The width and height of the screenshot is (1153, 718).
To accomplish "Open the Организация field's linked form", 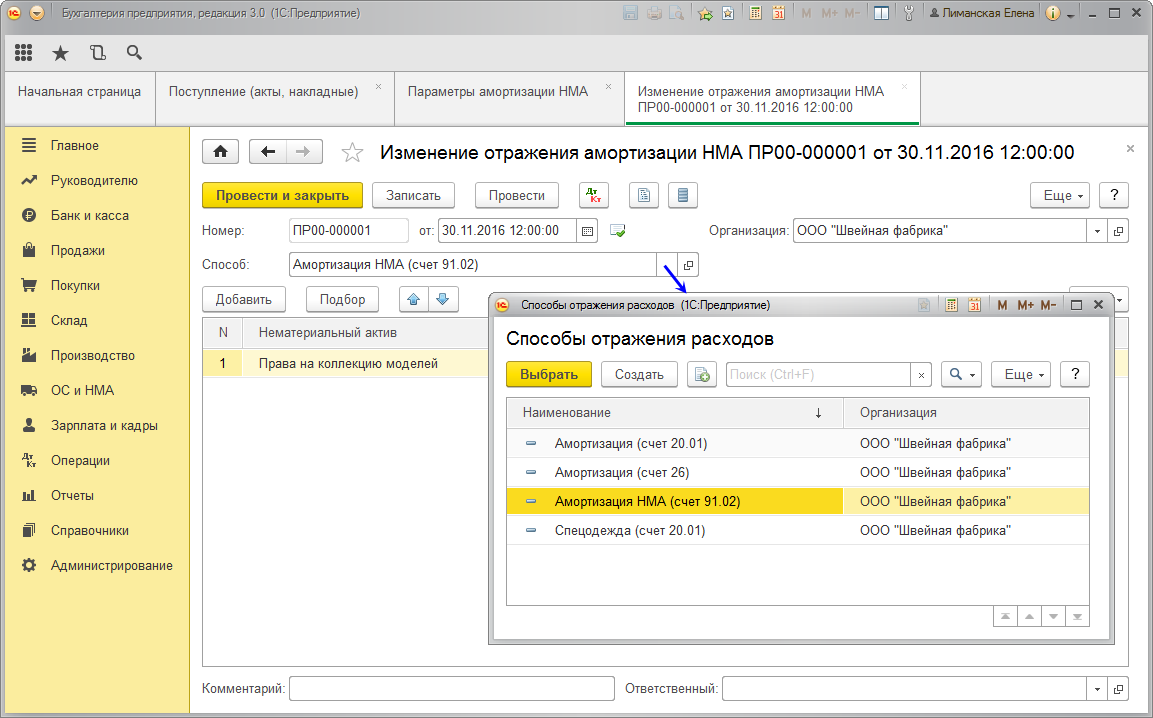I will 1118,231.
